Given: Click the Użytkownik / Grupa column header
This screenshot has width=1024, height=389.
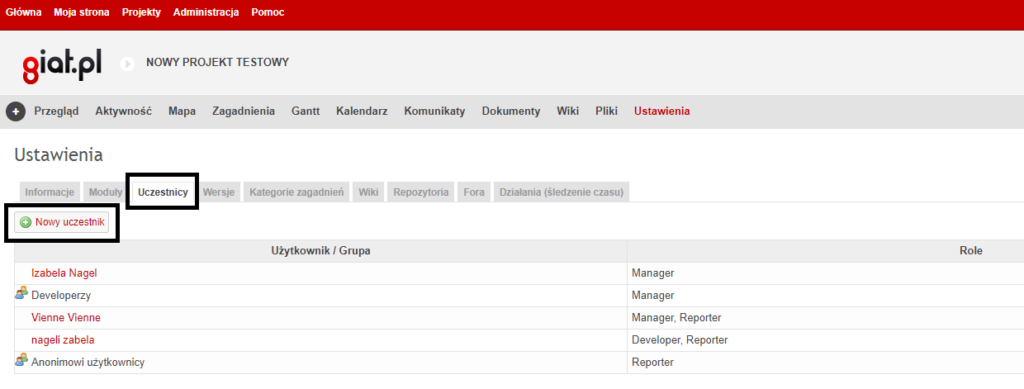Looking at the screenshot, I should coord(321,251).
